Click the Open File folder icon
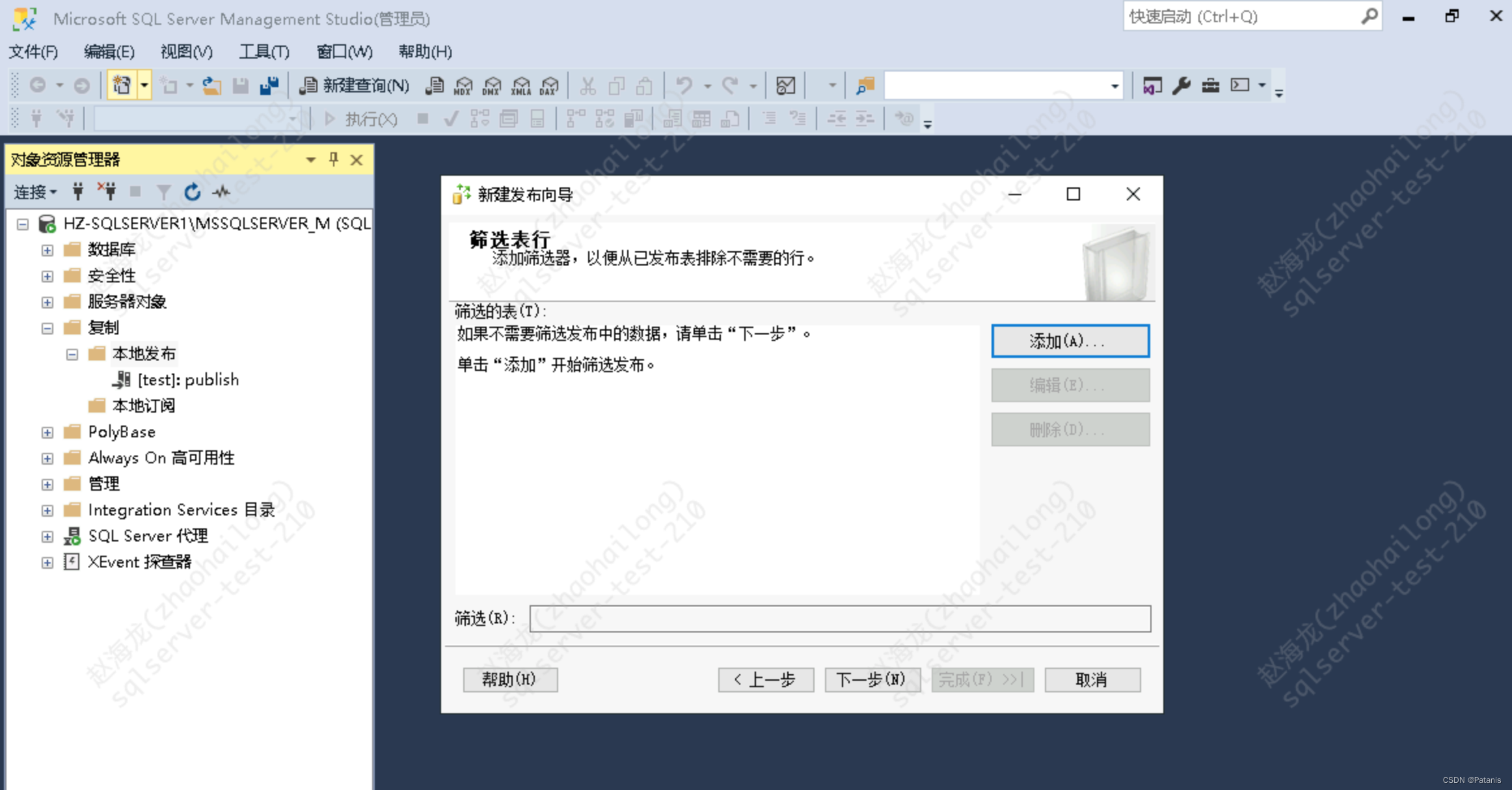Screen dimensions: 1512x790 pyautogui.click(x=211, y=85)
